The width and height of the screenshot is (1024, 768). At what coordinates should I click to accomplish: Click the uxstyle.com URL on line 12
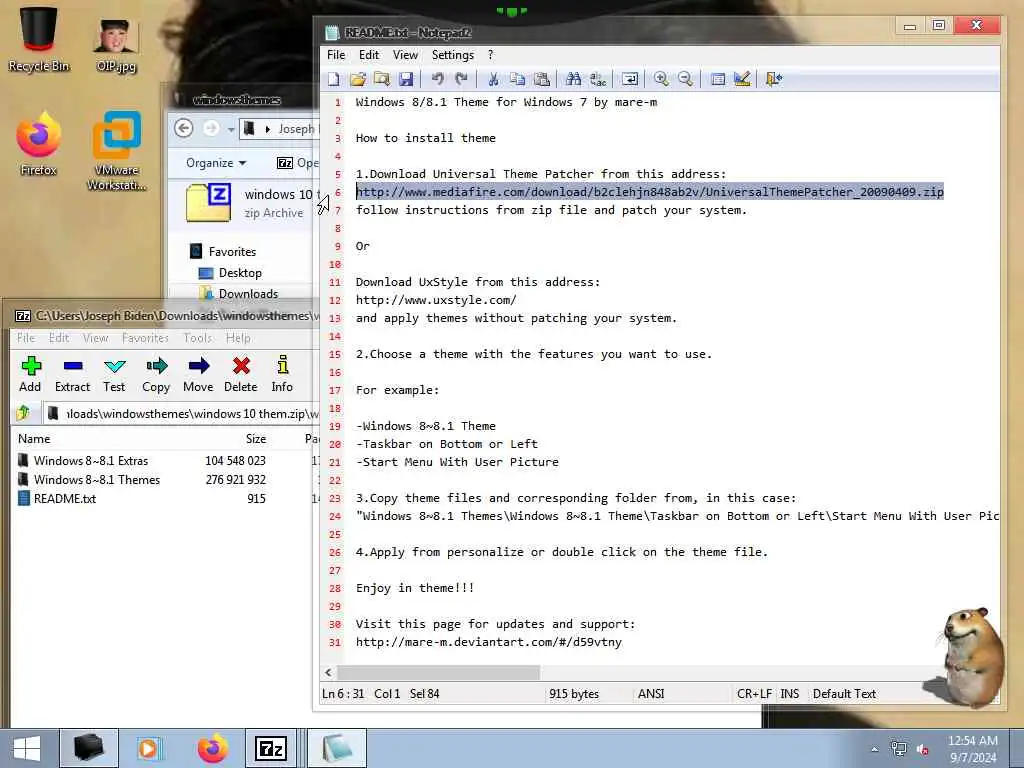(436, 300)
